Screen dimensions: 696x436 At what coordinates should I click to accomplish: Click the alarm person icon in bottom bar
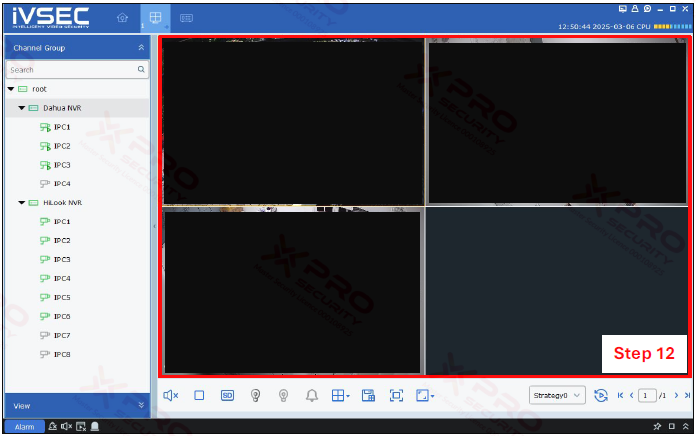click(x=52, y=426)
